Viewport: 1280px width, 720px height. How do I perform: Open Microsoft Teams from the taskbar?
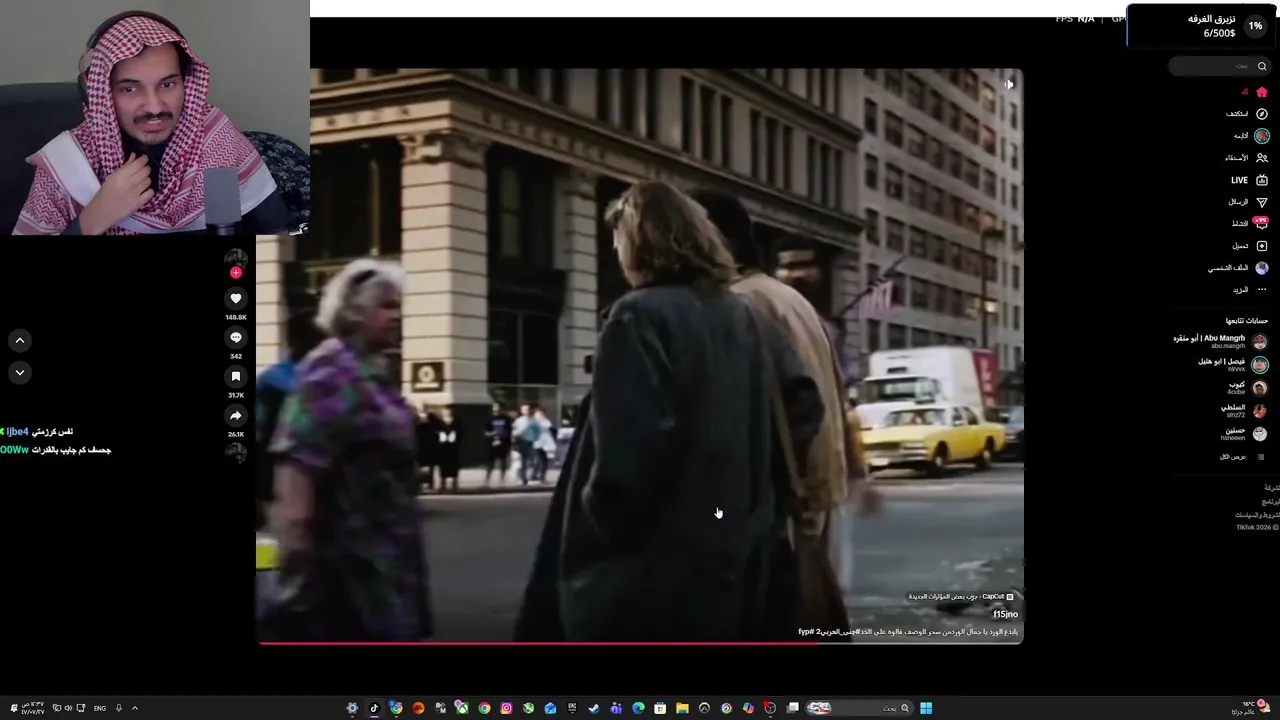616,708
